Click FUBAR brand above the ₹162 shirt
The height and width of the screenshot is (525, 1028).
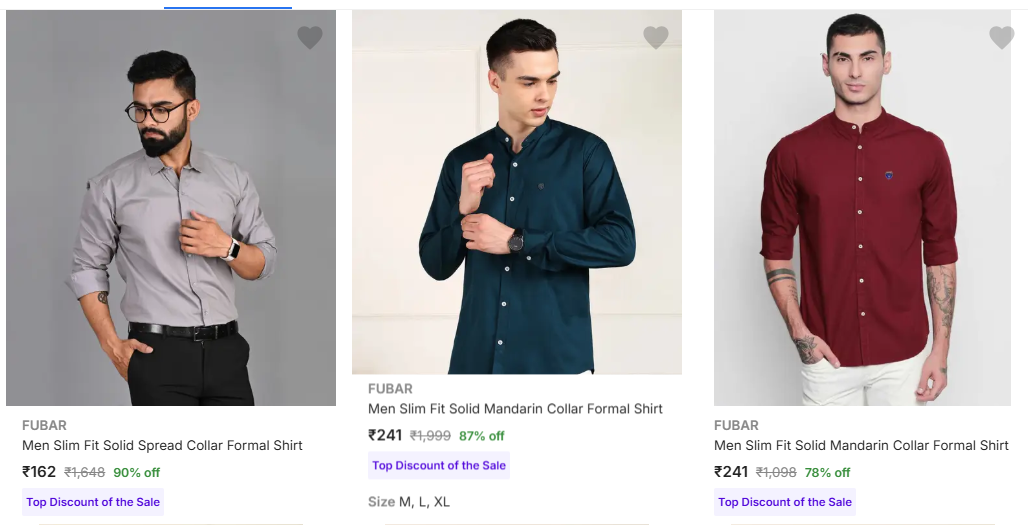point(44,425)
